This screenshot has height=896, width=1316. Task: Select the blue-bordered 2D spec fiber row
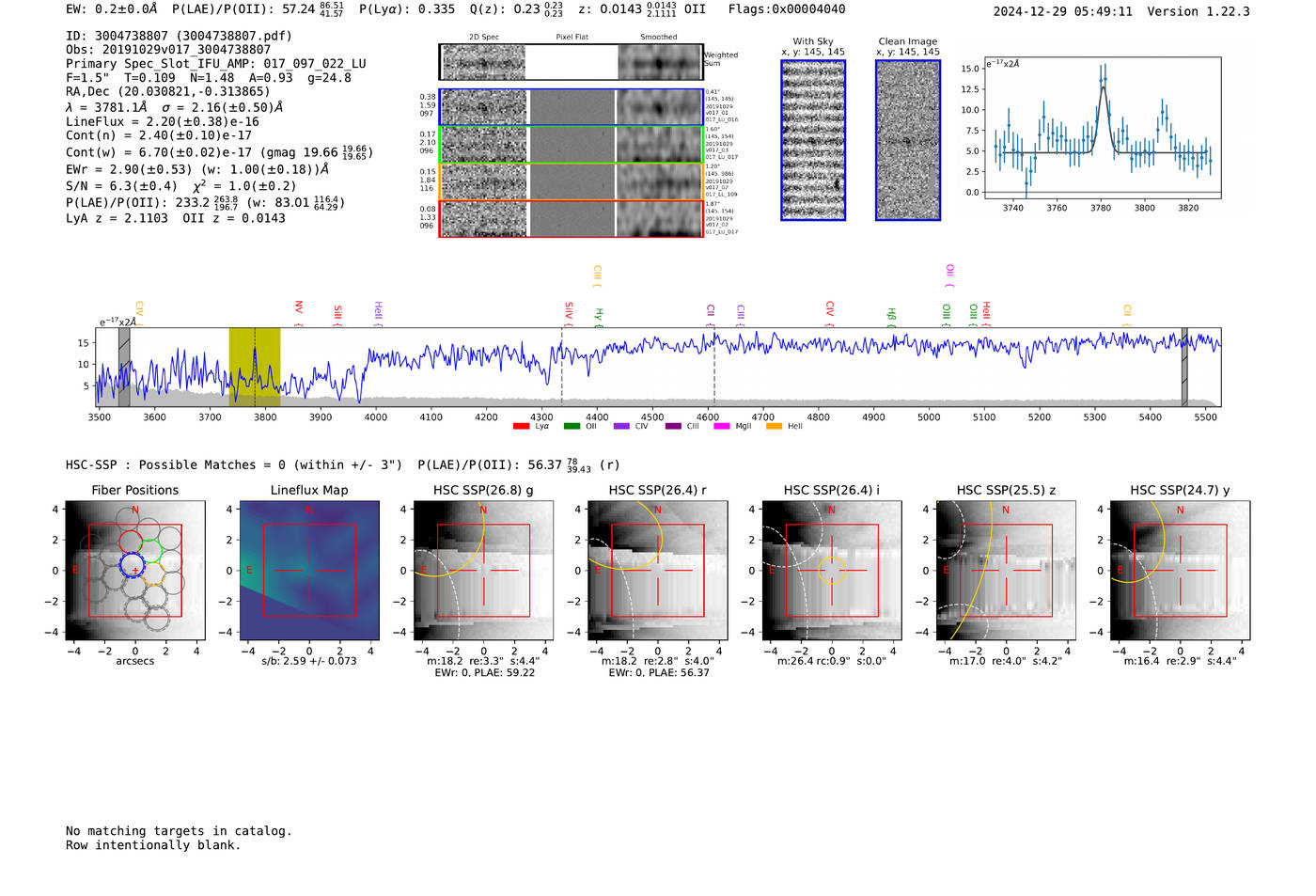pos(571,107)
